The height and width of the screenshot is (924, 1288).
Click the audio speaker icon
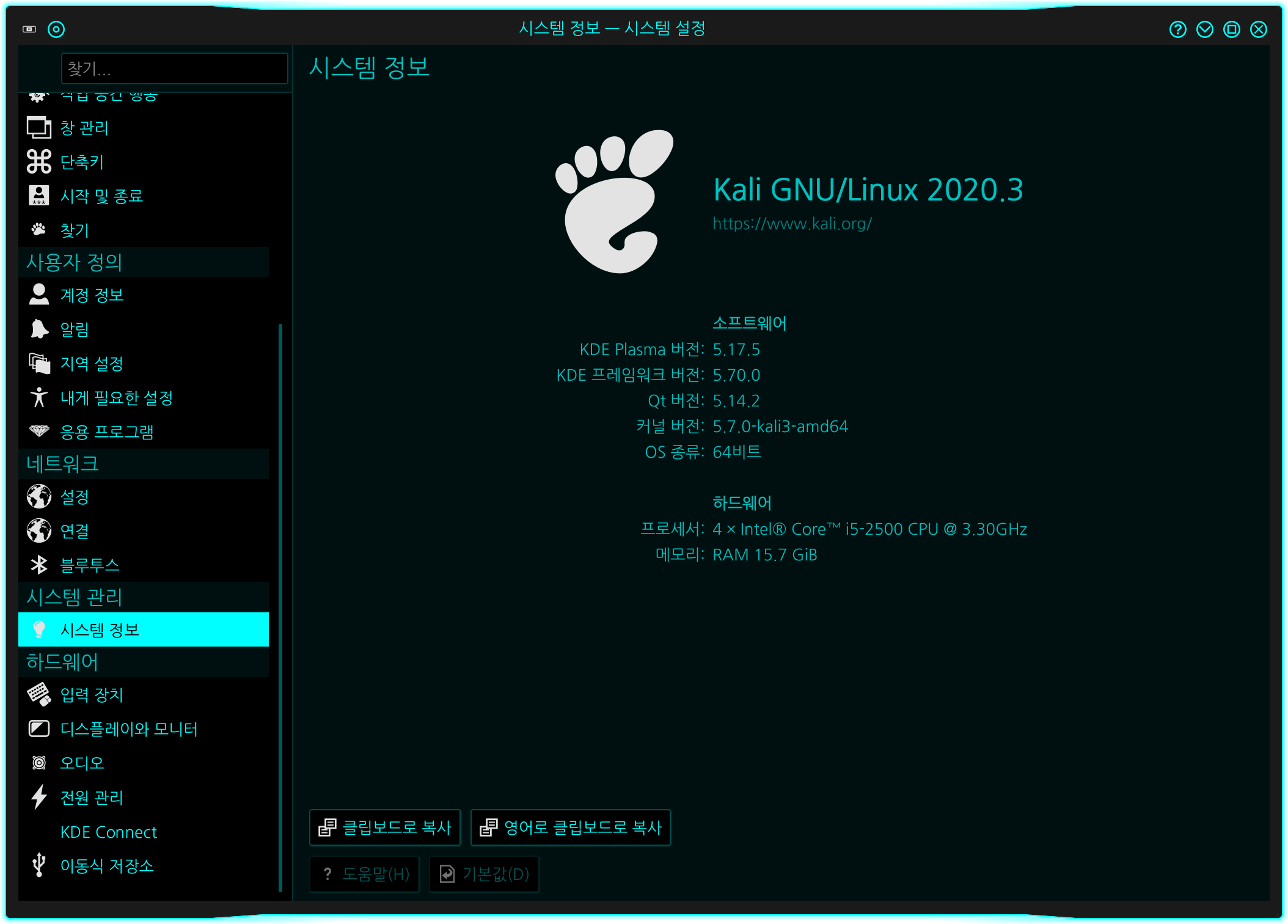(x=38, y=763)
